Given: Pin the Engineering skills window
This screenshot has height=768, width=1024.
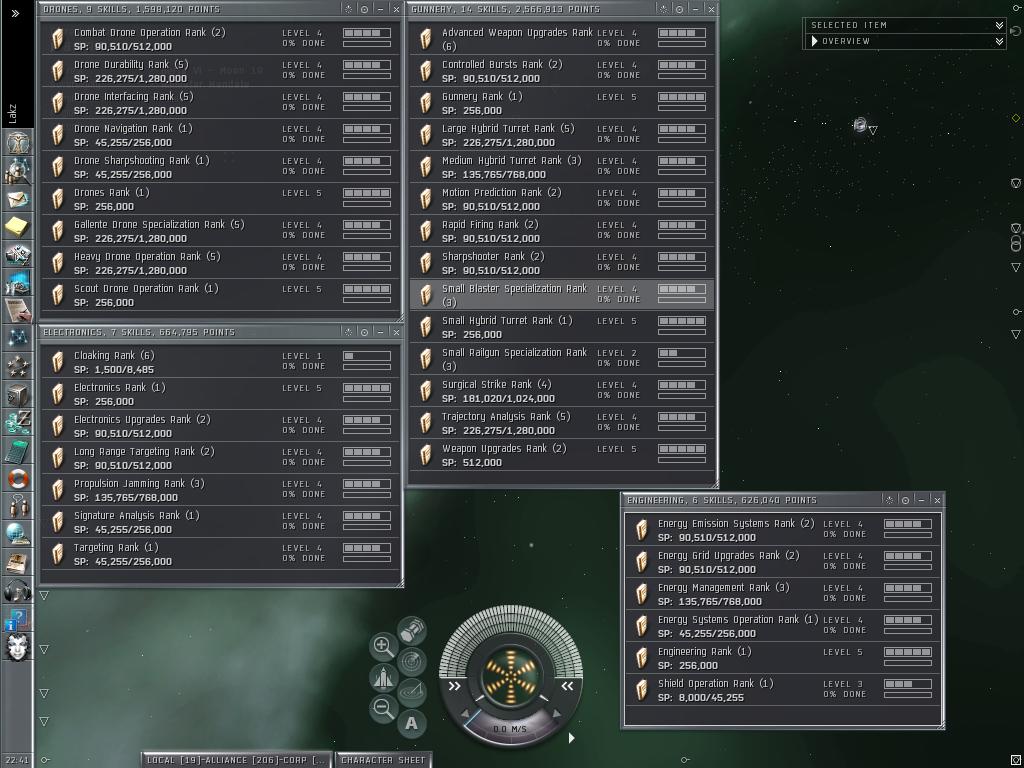Looking at the screenshot, I should pos(889,500).
